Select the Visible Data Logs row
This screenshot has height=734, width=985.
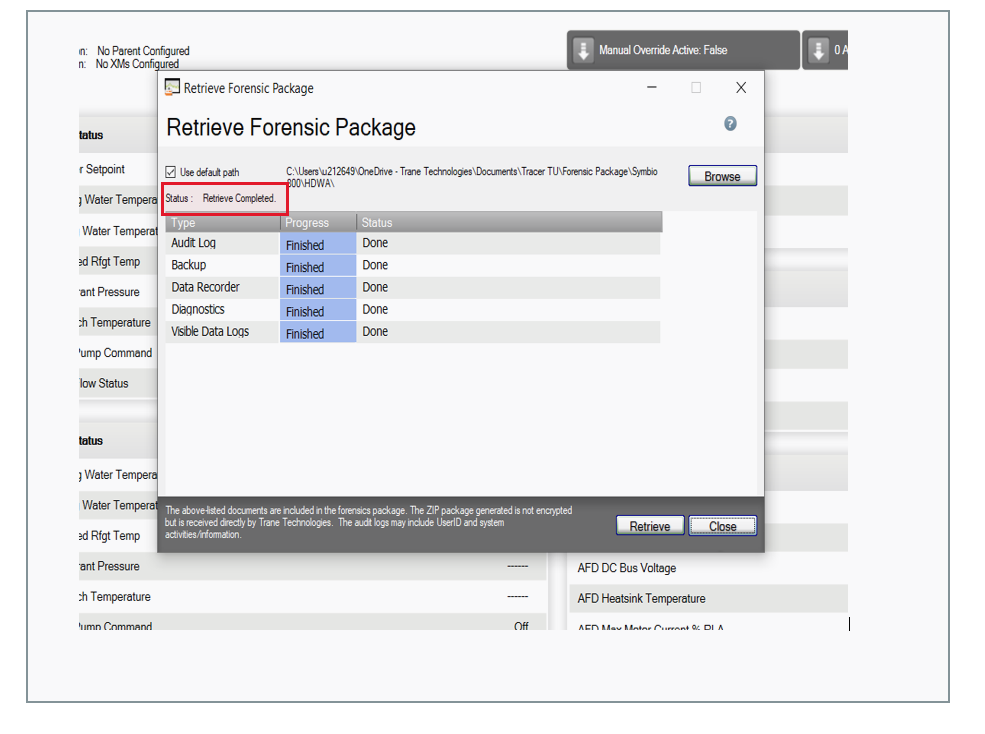[x=413, y=332]
